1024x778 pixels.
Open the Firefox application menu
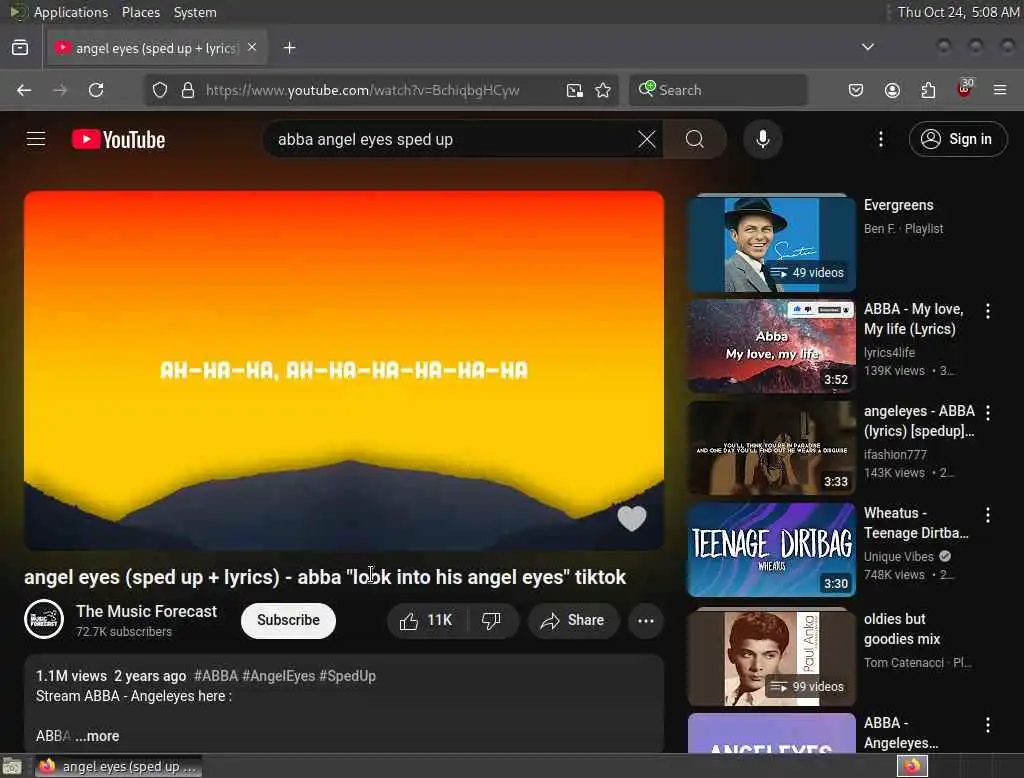[x=1000, y=90]
